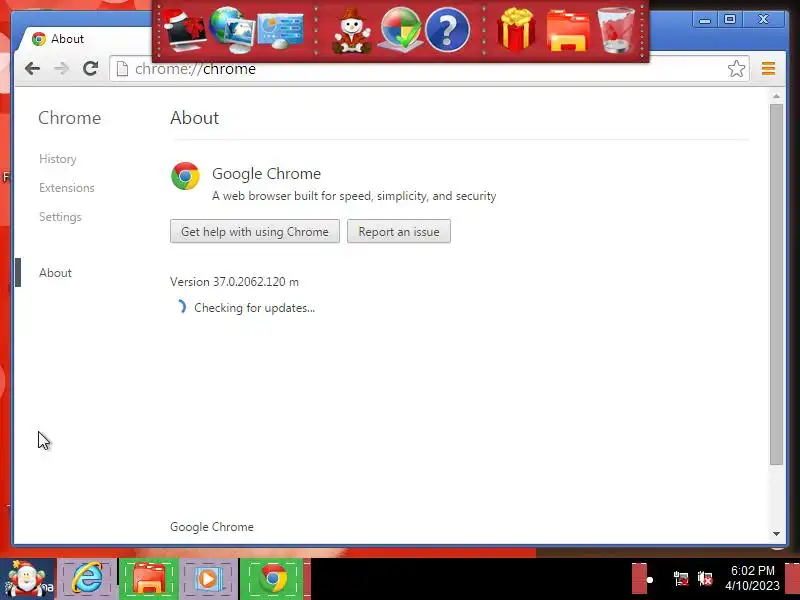Screen dimensions: 800x600
Task: Select the About browser tab
Action: click(84, 39)
